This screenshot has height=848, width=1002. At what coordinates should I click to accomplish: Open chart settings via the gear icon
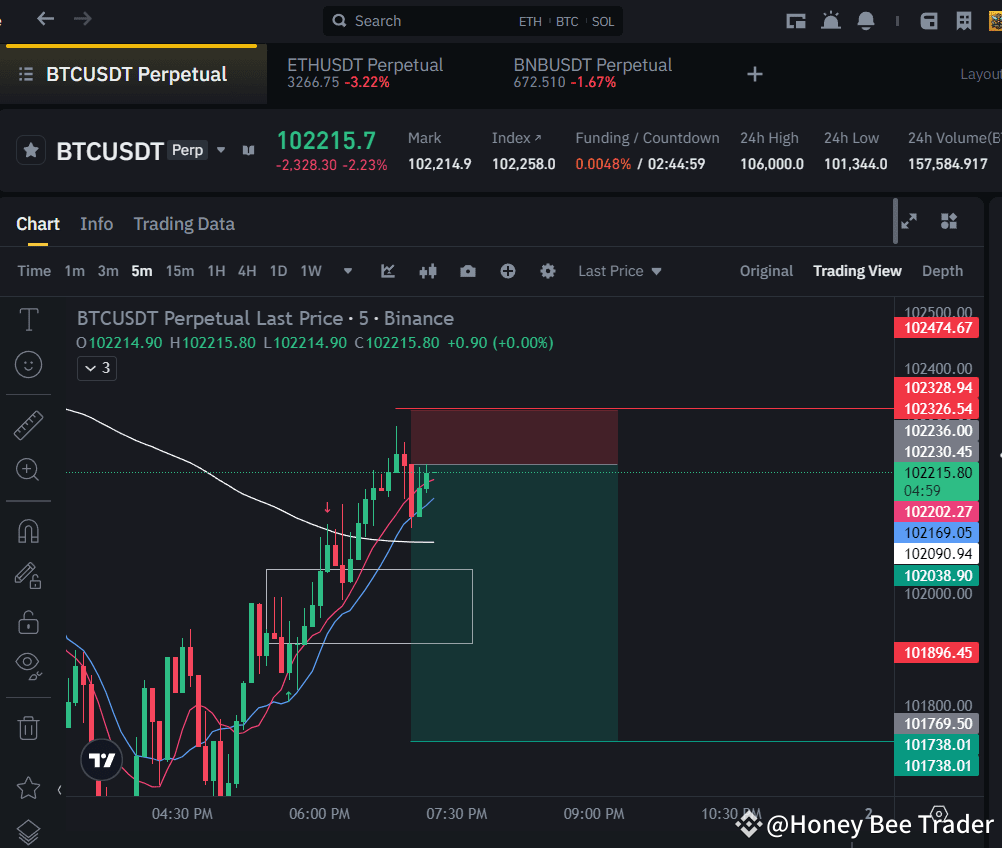548,271
